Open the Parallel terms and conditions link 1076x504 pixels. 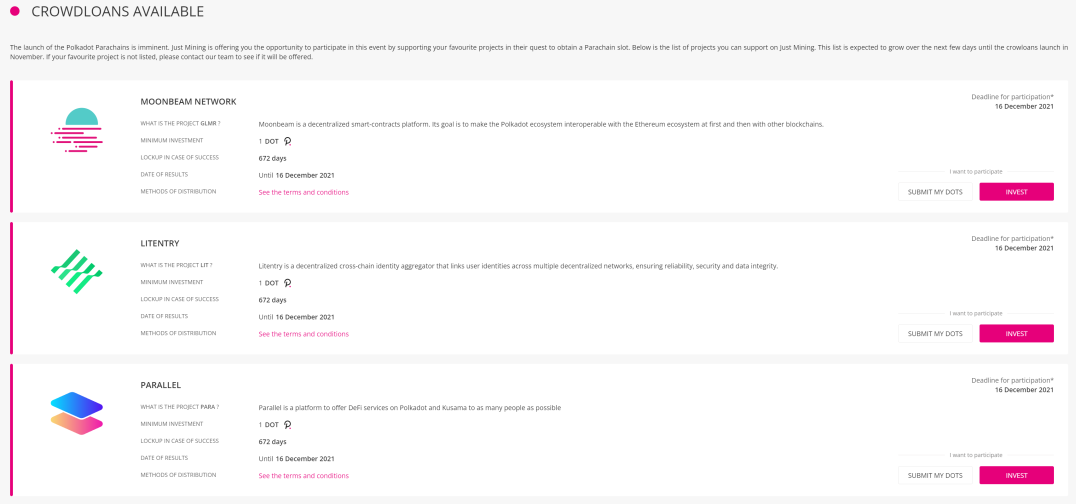point(303,475)
